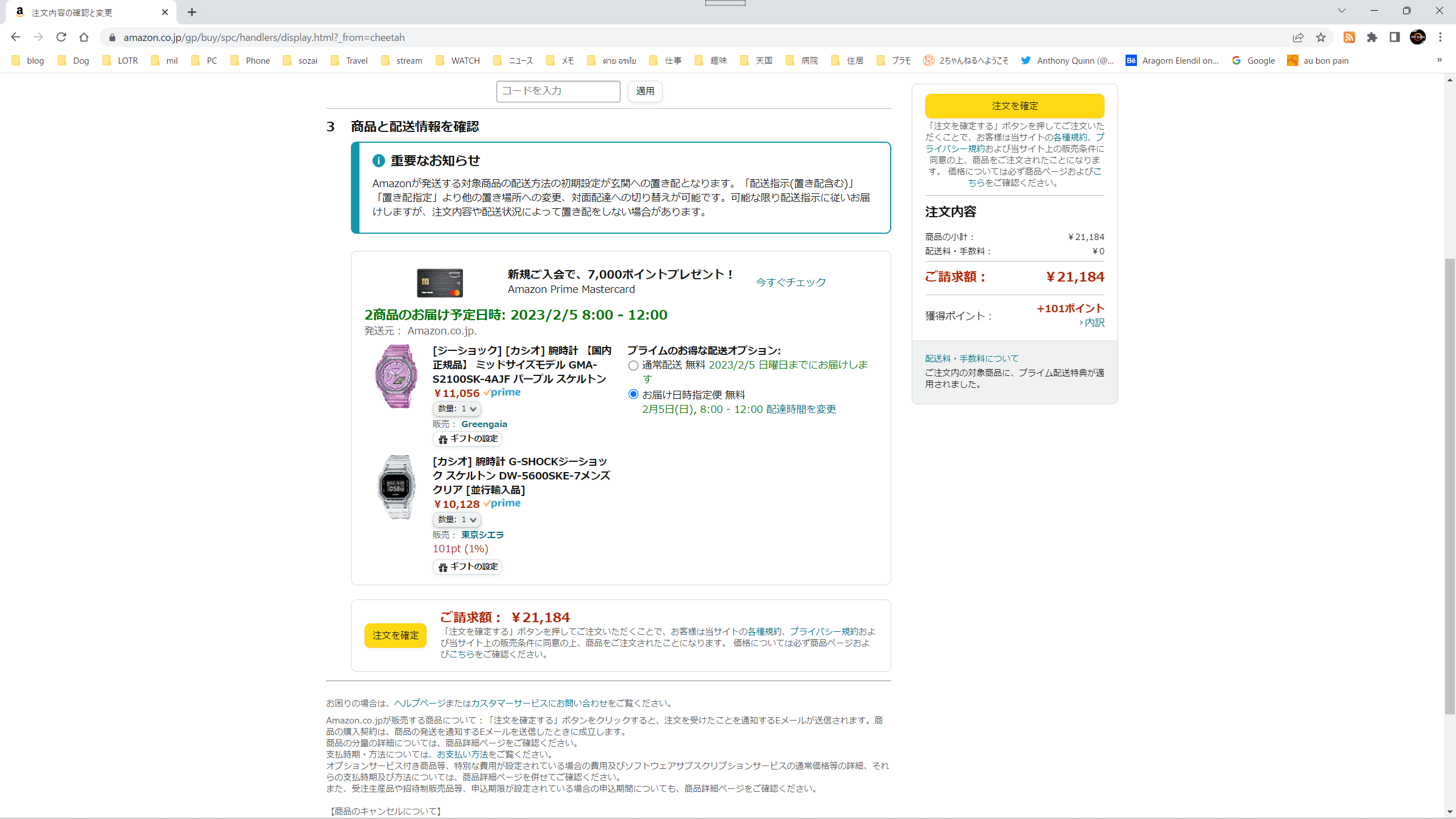Viewport: 1456px width, 819px height.
Task: Open the Chrome profile avatar
Action: coord(1417,37)
